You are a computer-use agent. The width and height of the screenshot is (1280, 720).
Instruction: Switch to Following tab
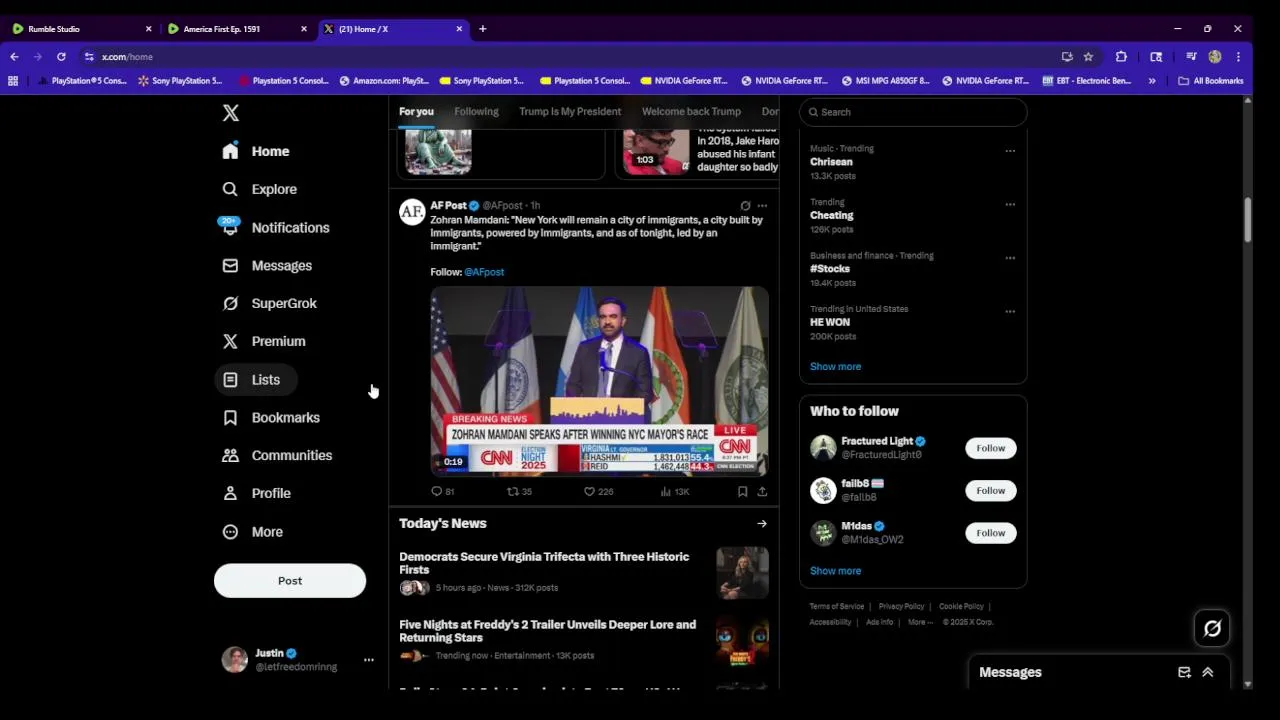[476, 111]
